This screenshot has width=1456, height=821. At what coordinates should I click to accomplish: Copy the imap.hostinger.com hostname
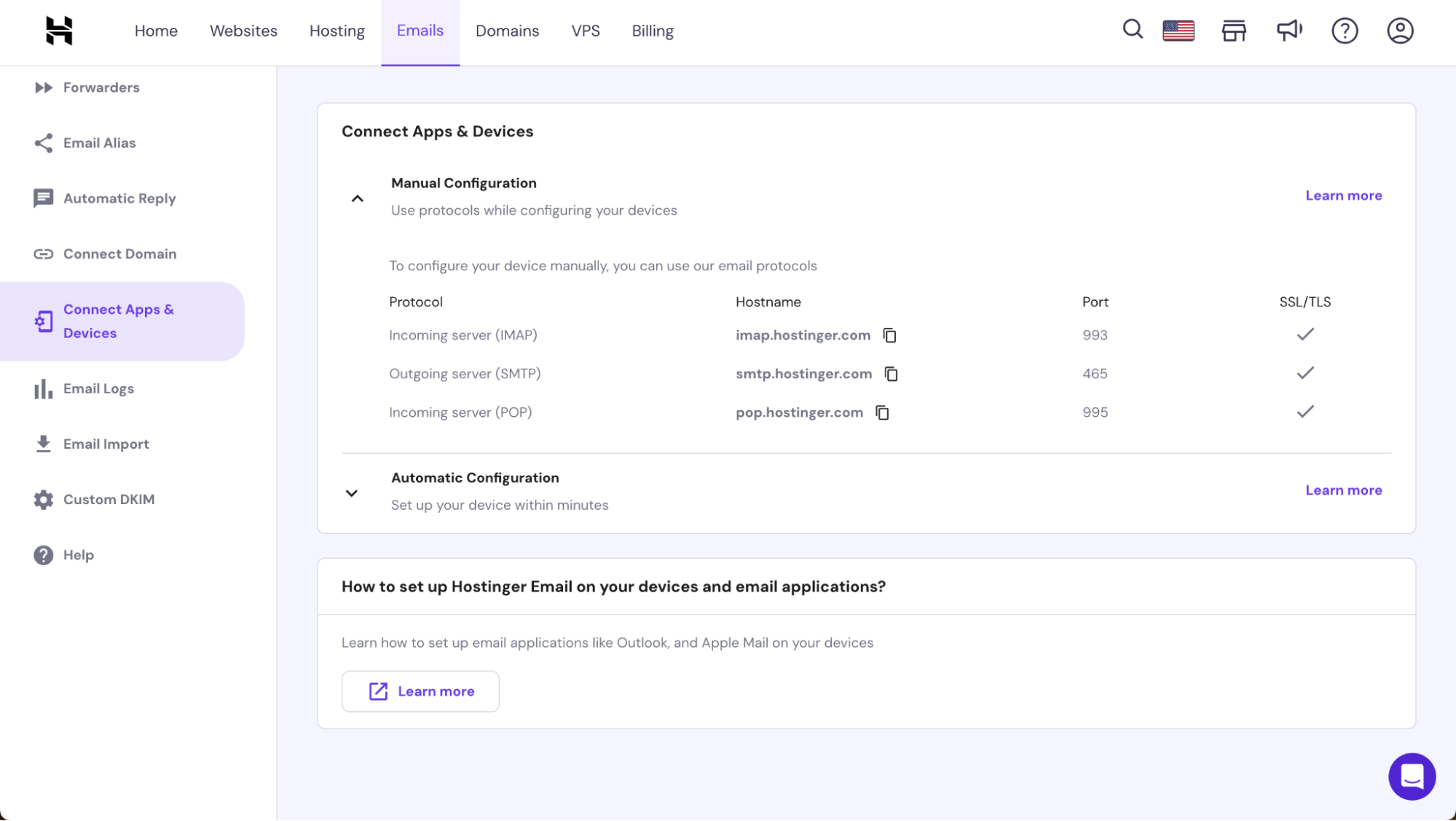889,334
